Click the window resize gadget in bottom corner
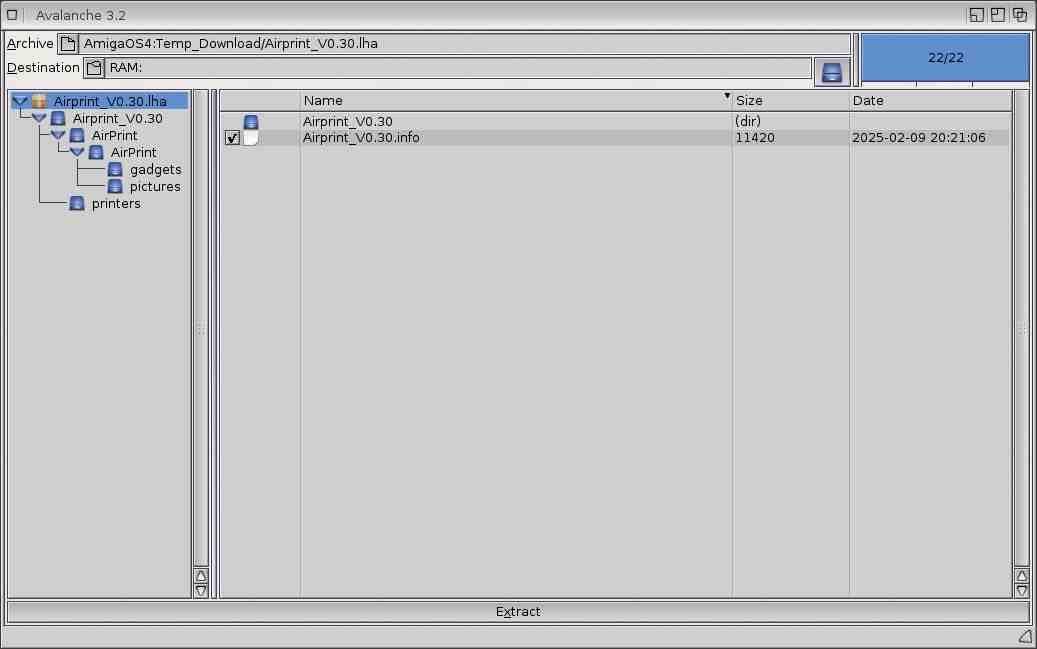The image size is (1037, 649). [x=1025, y=637]
